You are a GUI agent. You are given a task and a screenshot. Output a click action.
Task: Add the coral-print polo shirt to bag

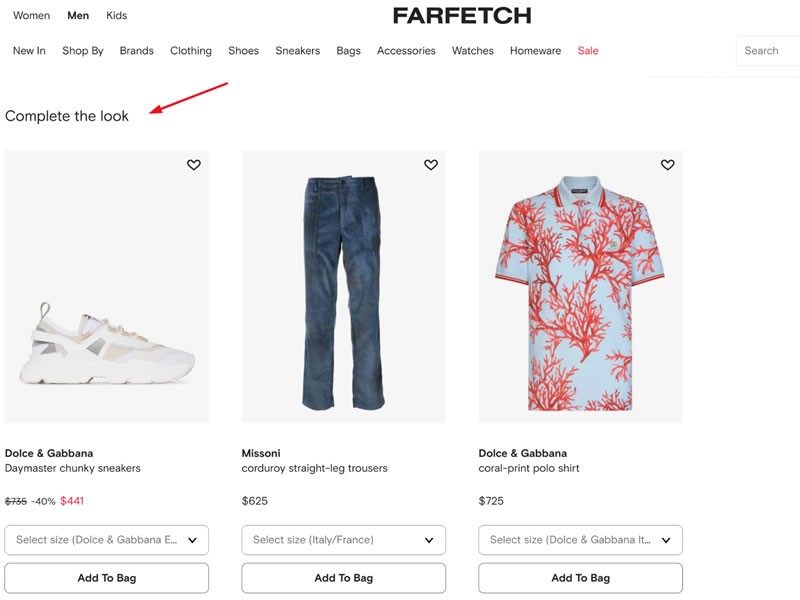point(580,577)
